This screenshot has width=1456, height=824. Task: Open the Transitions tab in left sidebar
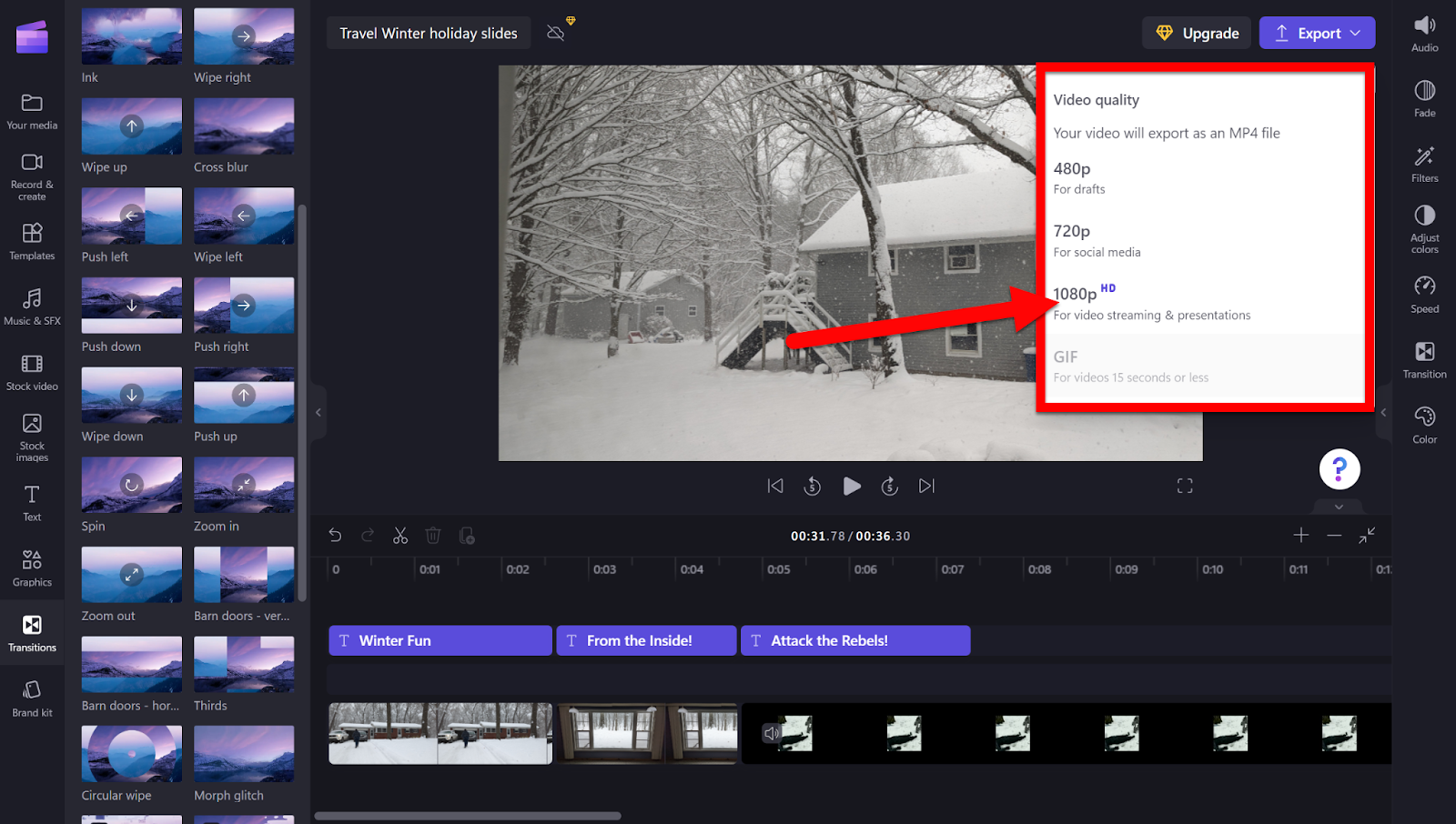click(x=32, y=634)
